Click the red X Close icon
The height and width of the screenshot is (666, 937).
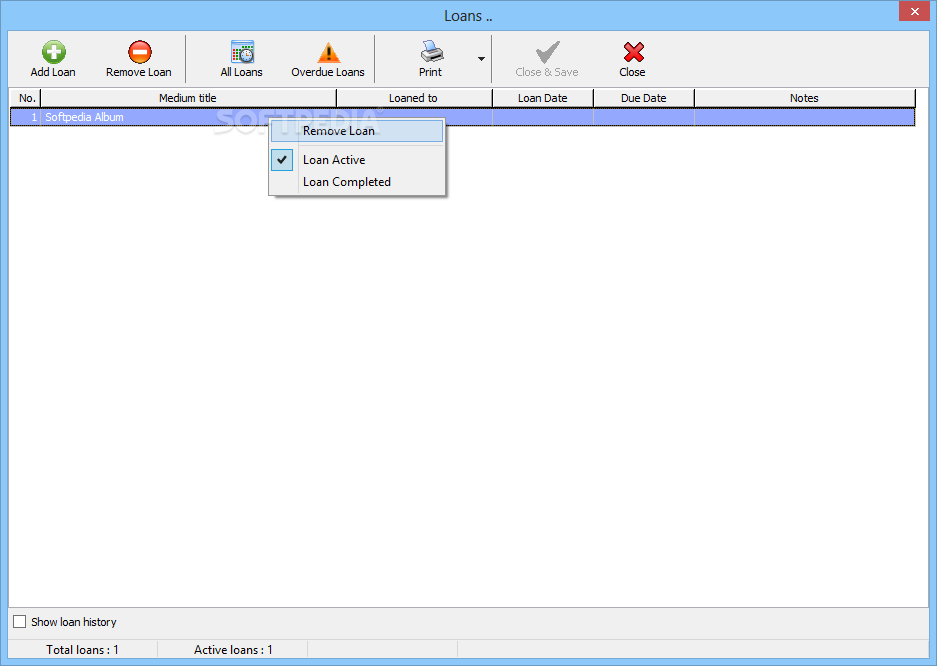click(633, 52)
